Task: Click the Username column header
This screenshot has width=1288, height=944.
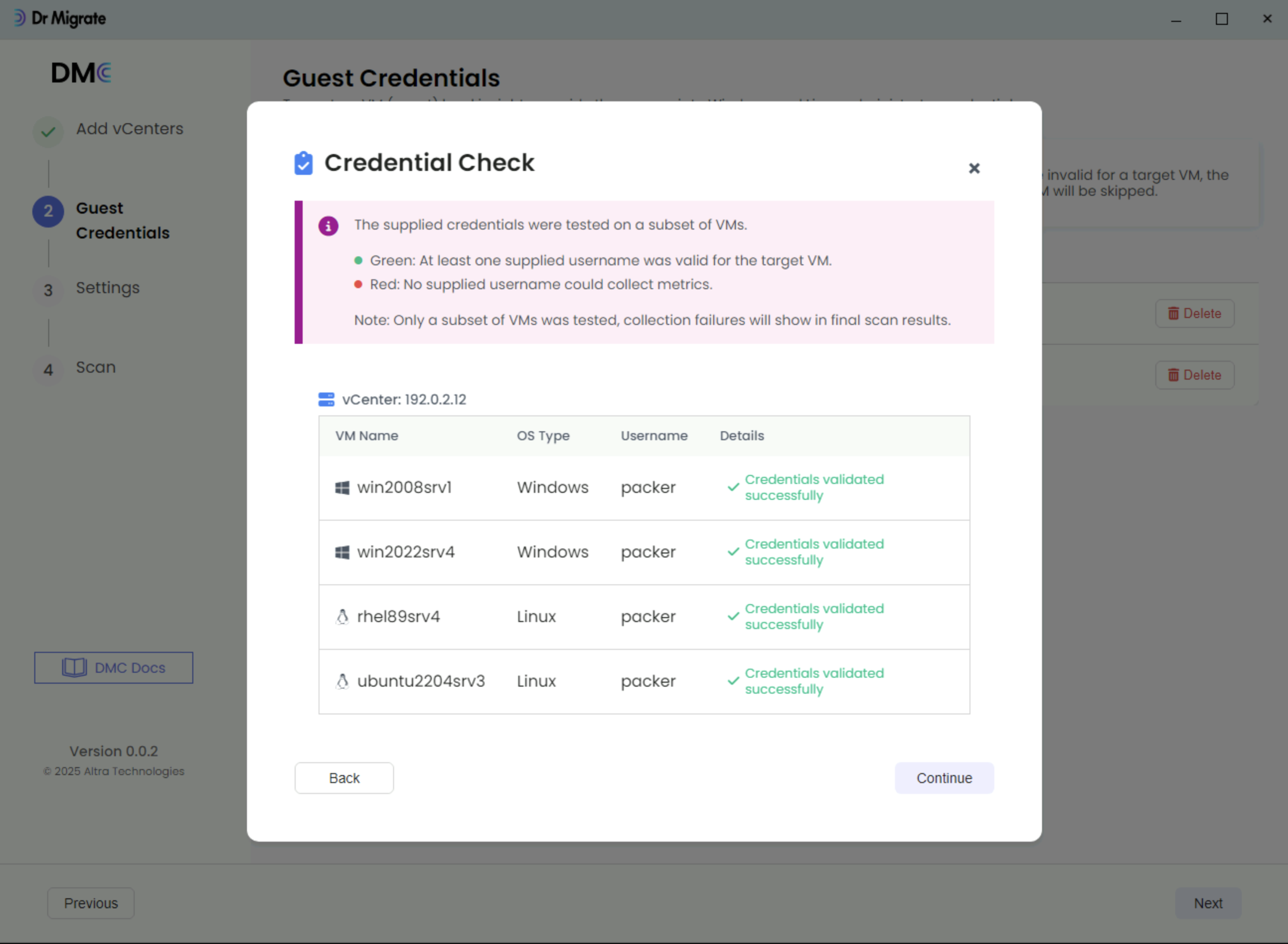Action: (x=654, y=435)
